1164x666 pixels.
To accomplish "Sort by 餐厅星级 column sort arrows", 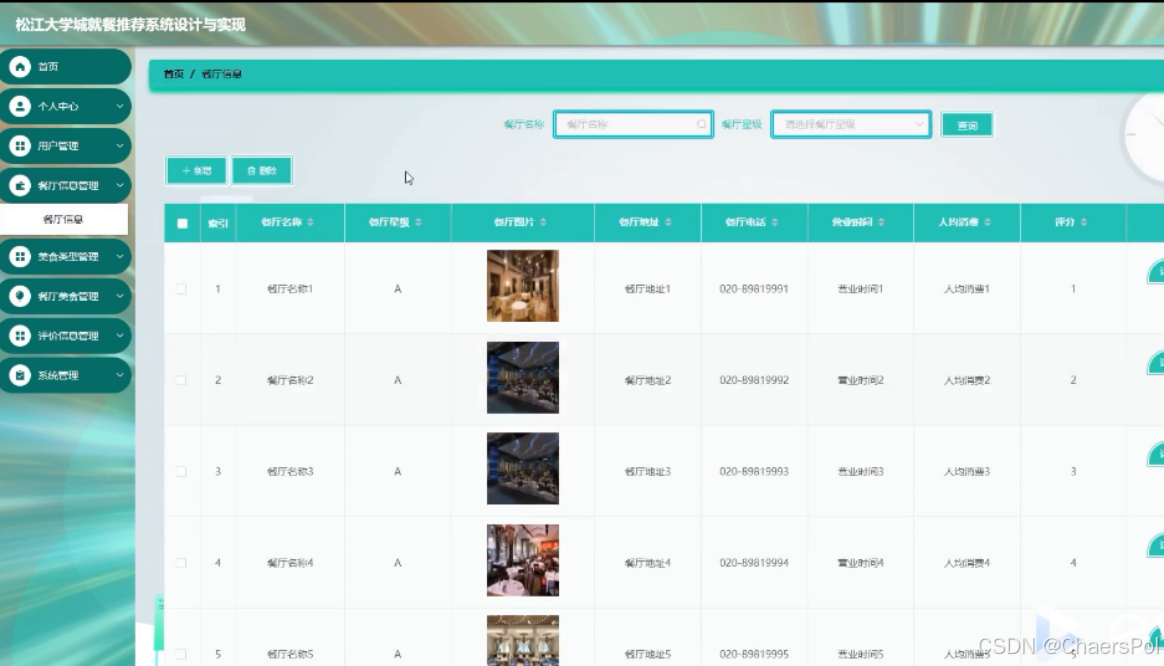I will 419,222.
